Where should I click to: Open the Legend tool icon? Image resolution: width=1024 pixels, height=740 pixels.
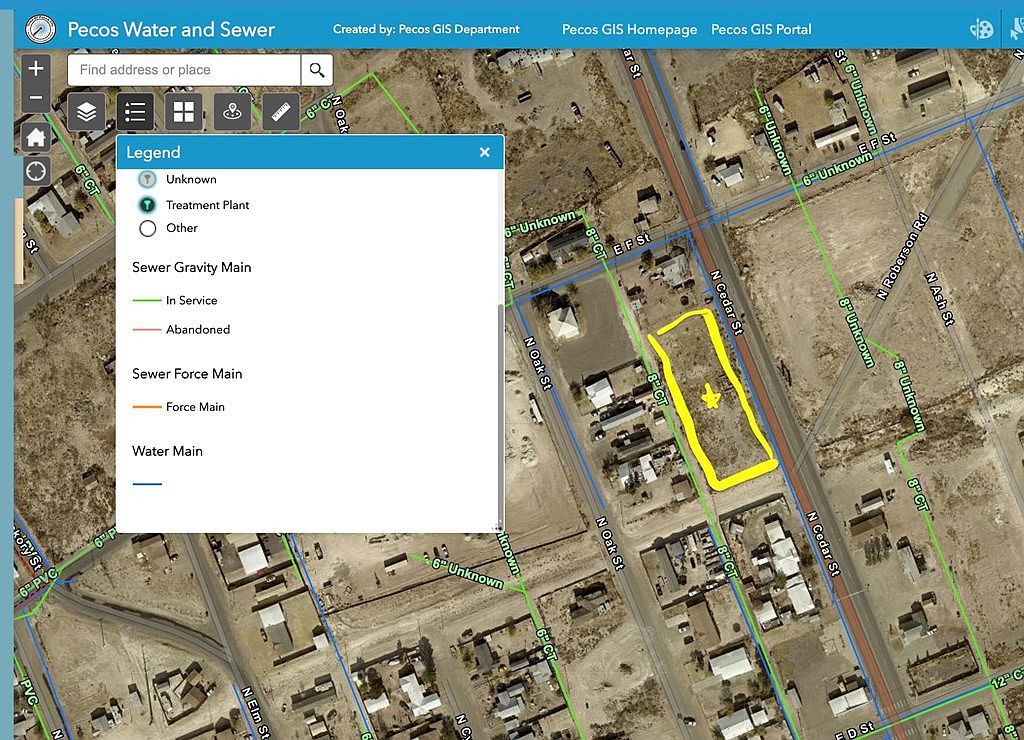point(135,112)
